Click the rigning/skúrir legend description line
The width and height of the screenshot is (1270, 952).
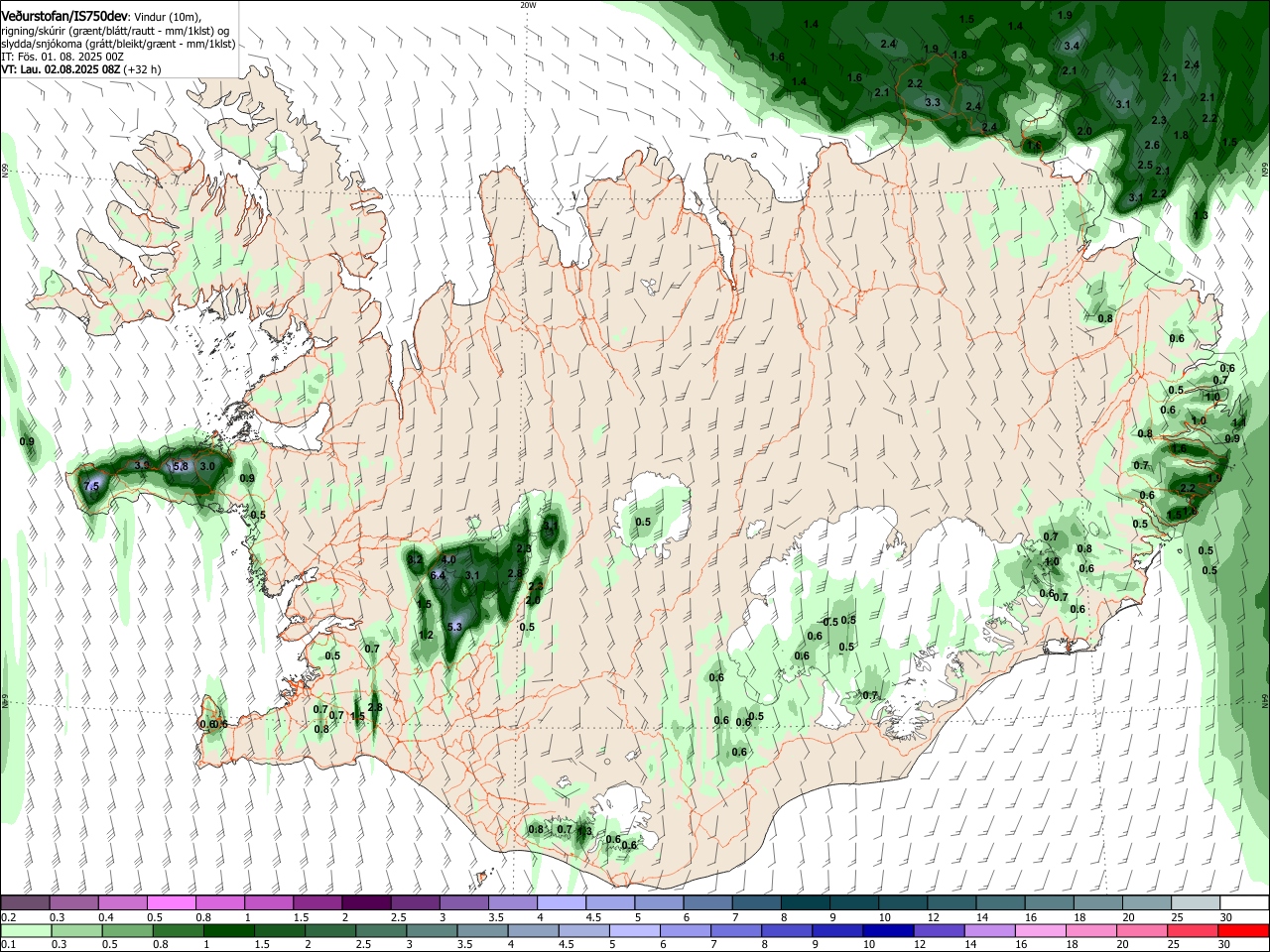[115, 31]
